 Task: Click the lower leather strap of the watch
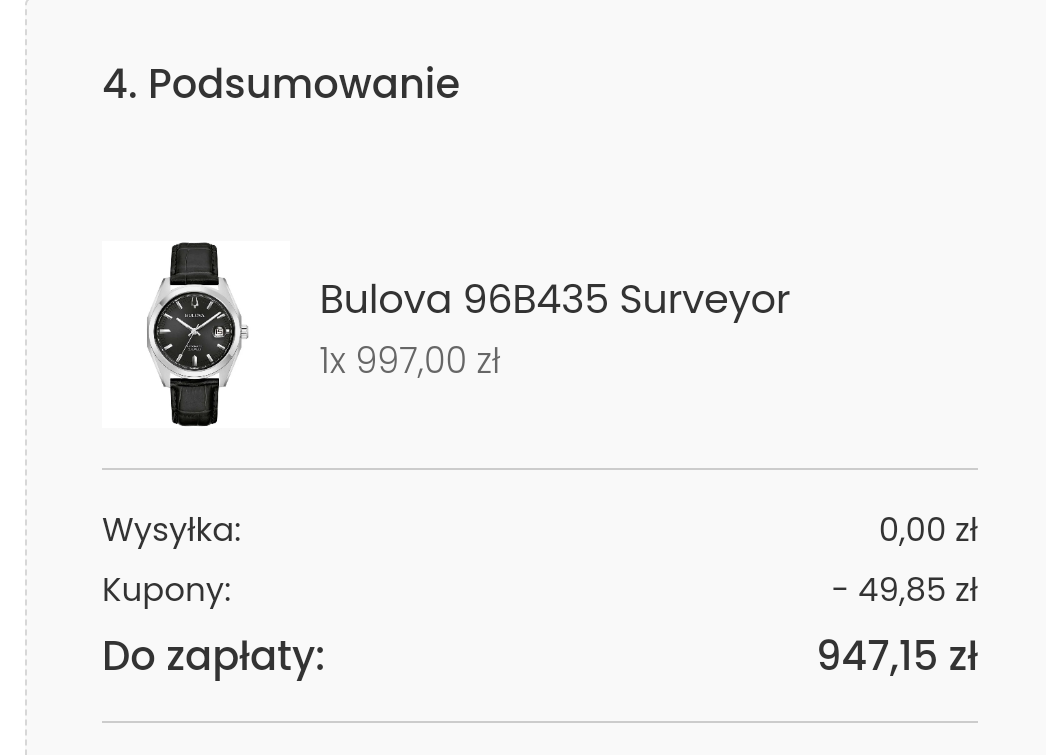(x=195, y=402)
